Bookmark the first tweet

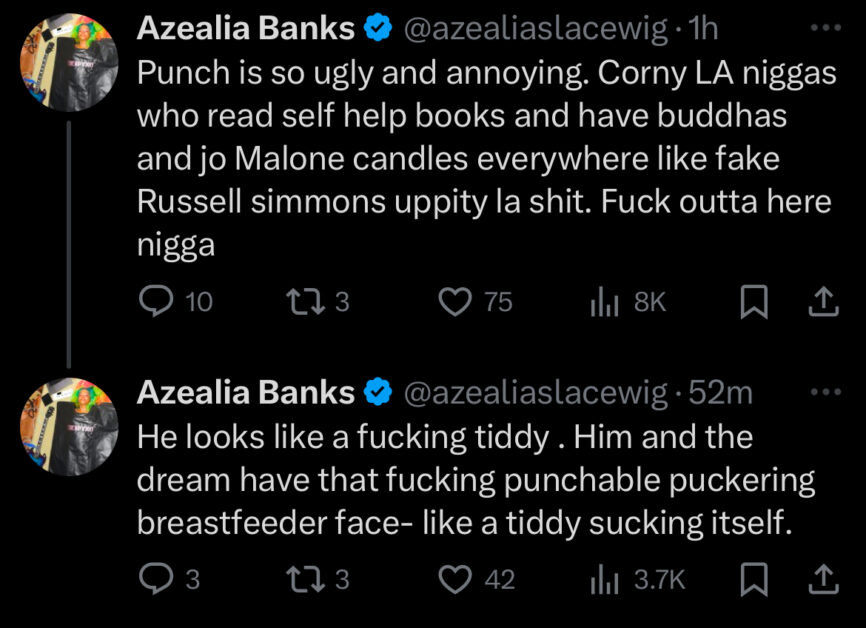click(x=754, y=302)
